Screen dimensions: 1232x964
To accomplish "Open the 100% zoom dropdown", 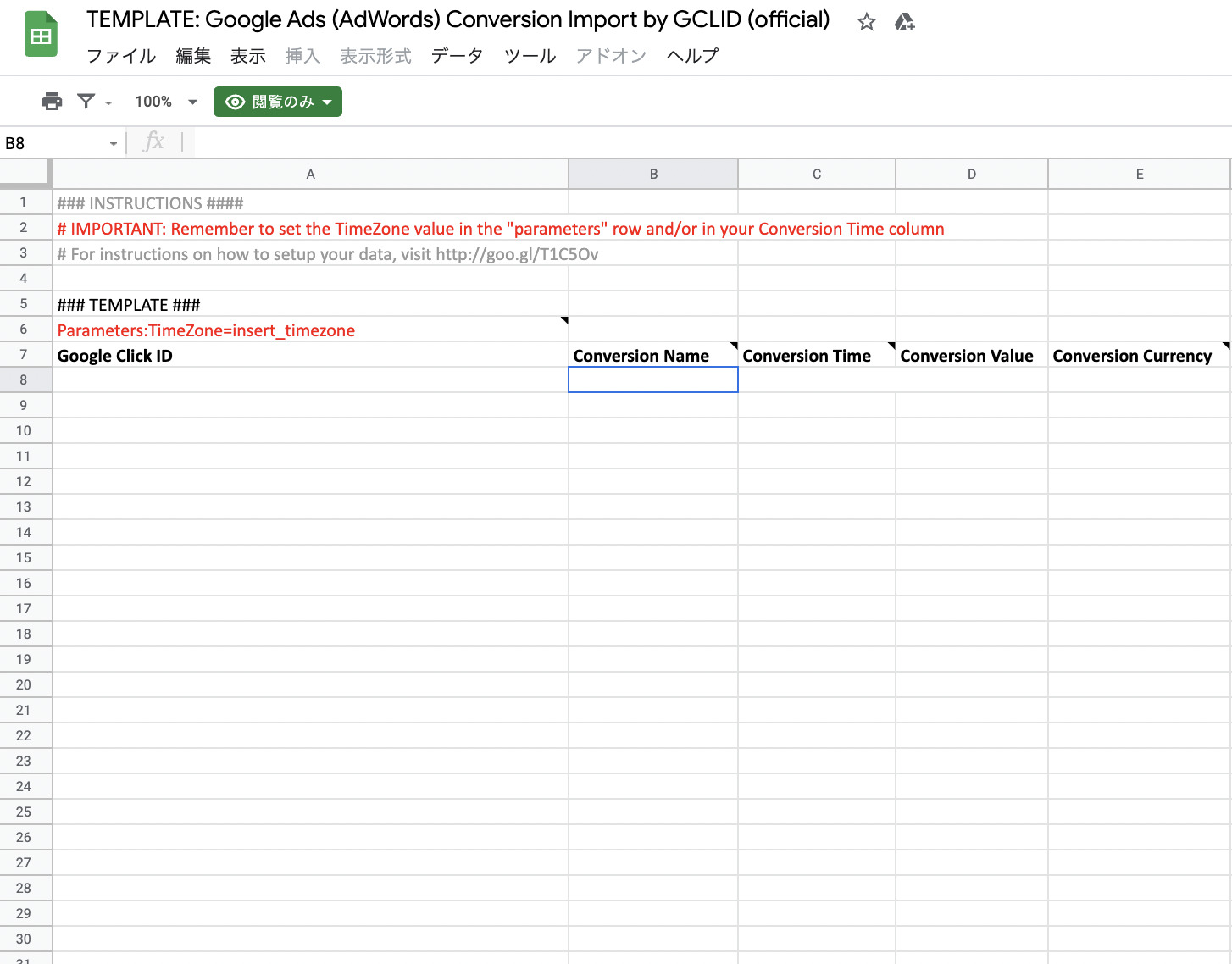I will [165, 102].
